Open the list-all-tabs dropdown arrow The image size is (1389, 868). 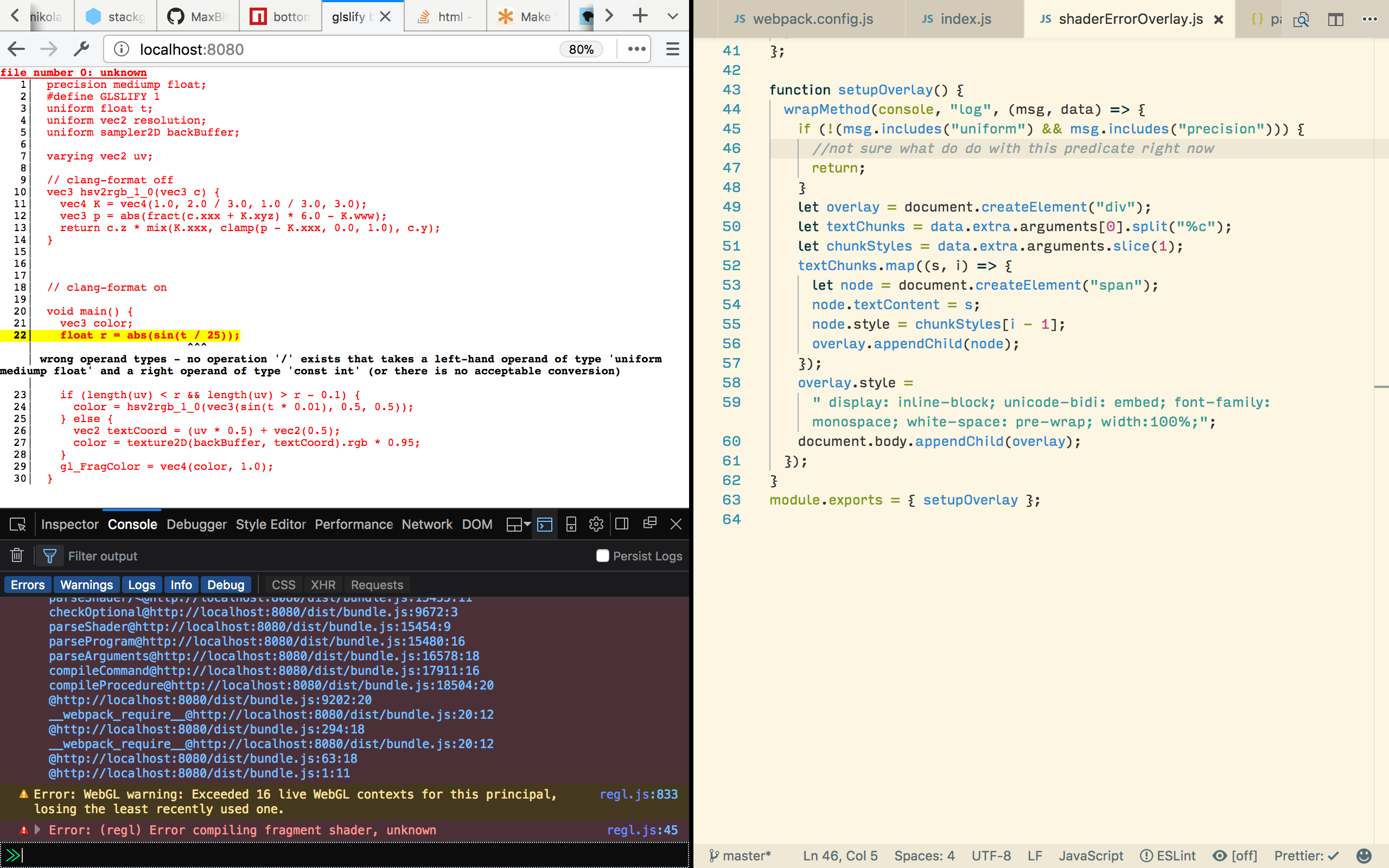click(x=673, y=17)
